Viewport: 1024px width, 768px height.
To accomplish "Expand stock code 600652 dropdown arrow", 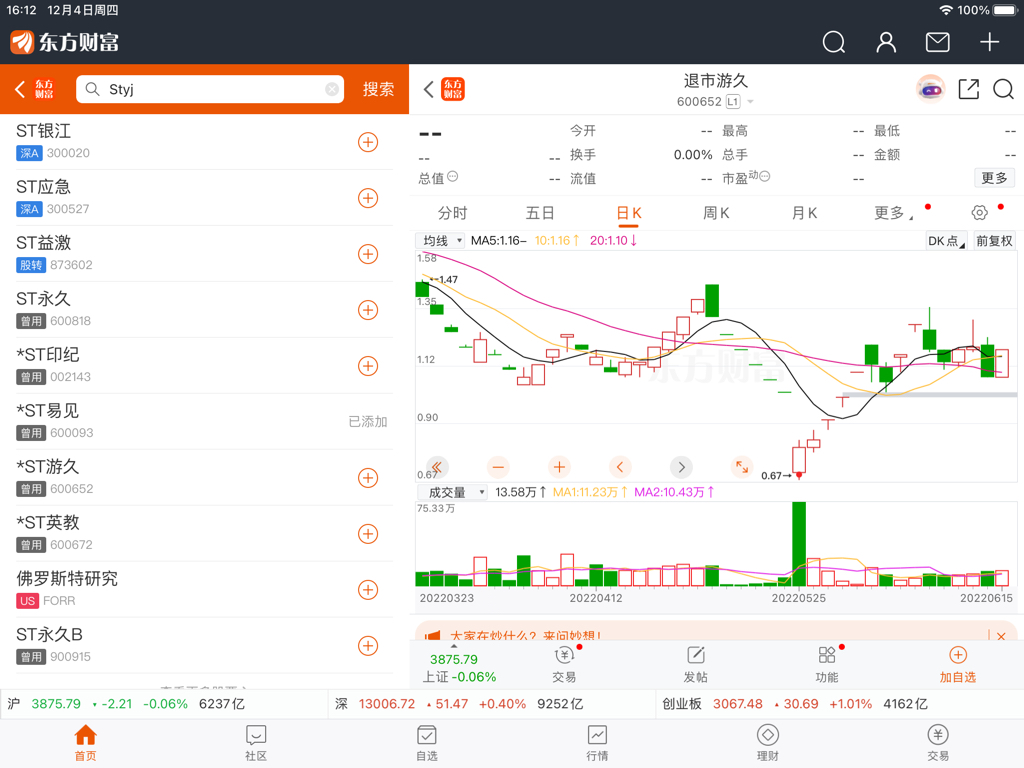I will pyautogui.click(x=750, y=102).
